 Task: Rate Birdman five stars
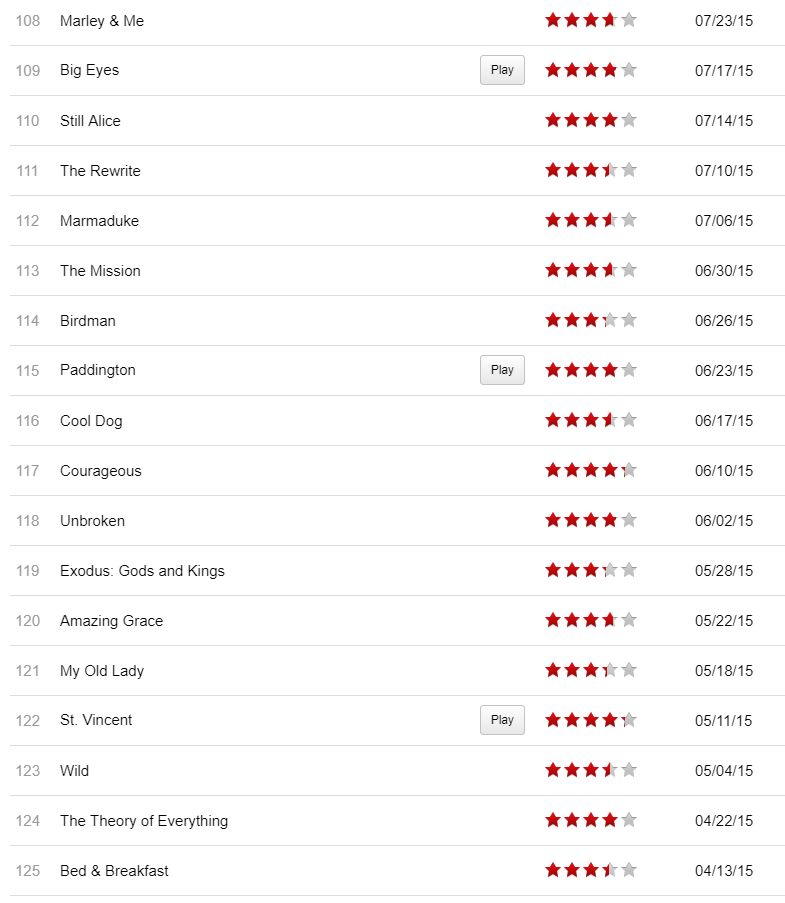click(x=628, y=320)
